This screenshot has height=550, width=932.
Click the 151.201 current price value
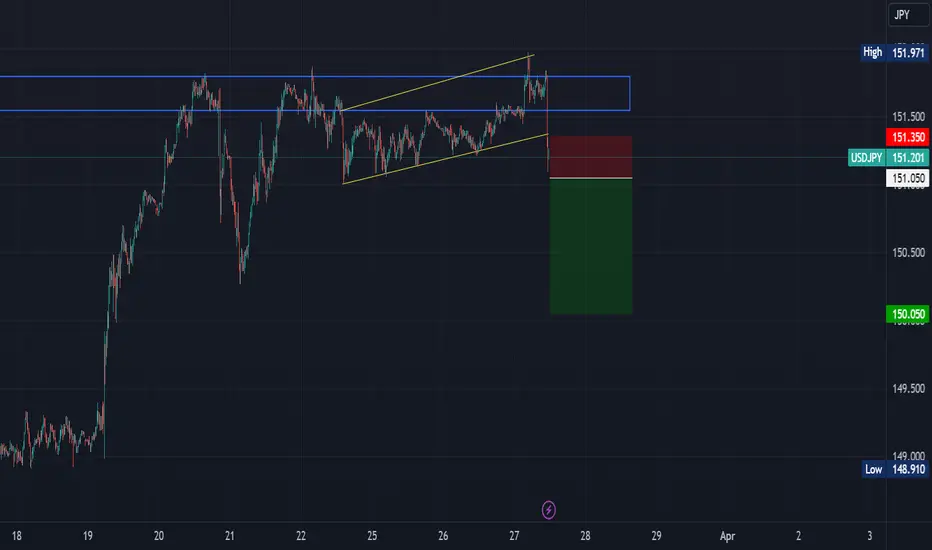(x=908, y=158)
